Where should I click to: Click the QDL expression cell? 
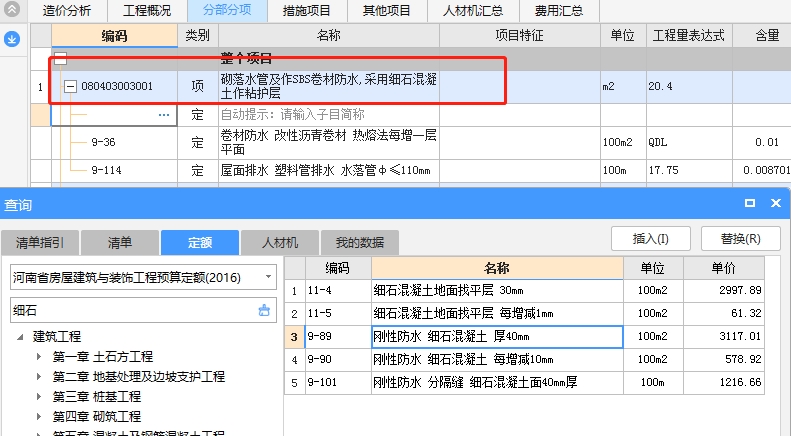coord(689,142)
